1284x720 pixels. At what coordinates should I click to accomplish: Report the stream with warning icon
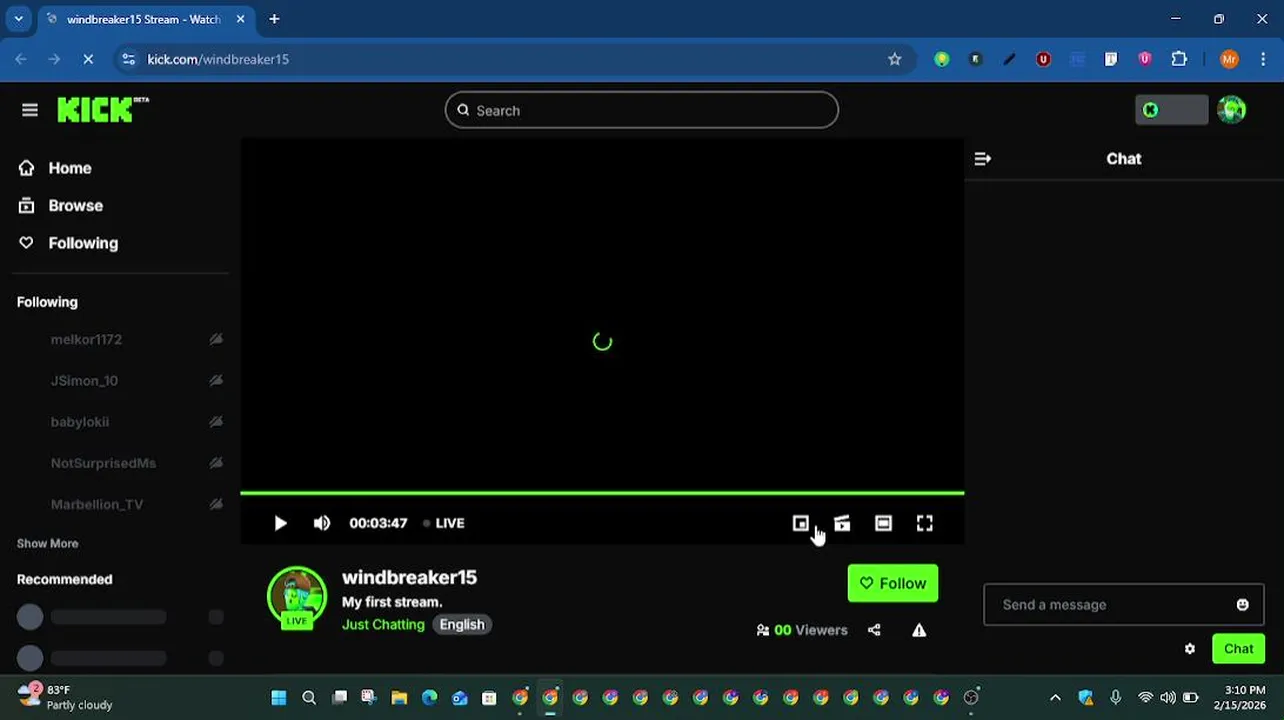tap(919, 630)
